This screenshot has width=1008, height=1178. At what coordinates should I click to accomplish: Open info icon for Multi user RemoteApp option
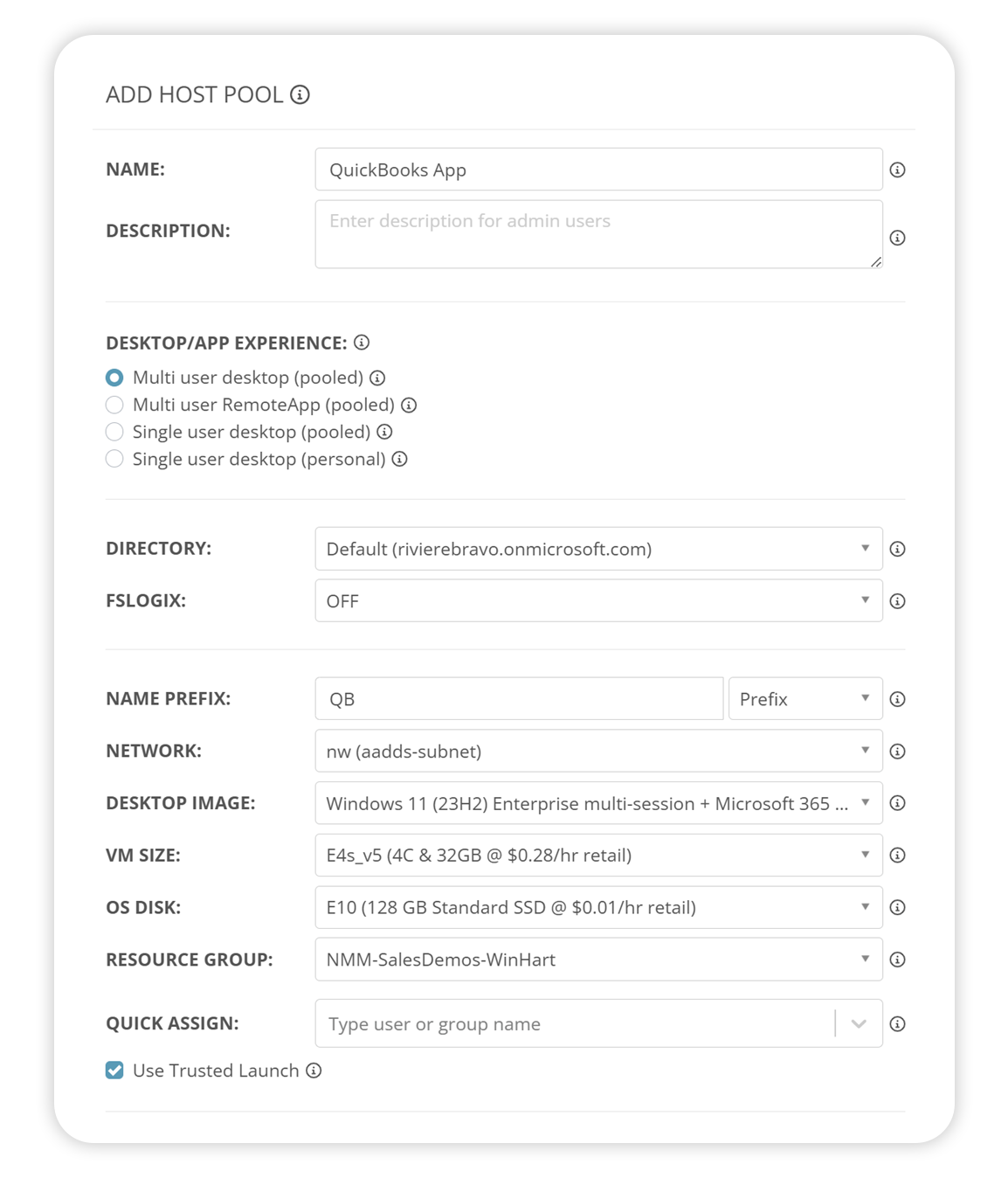point(409,405)
